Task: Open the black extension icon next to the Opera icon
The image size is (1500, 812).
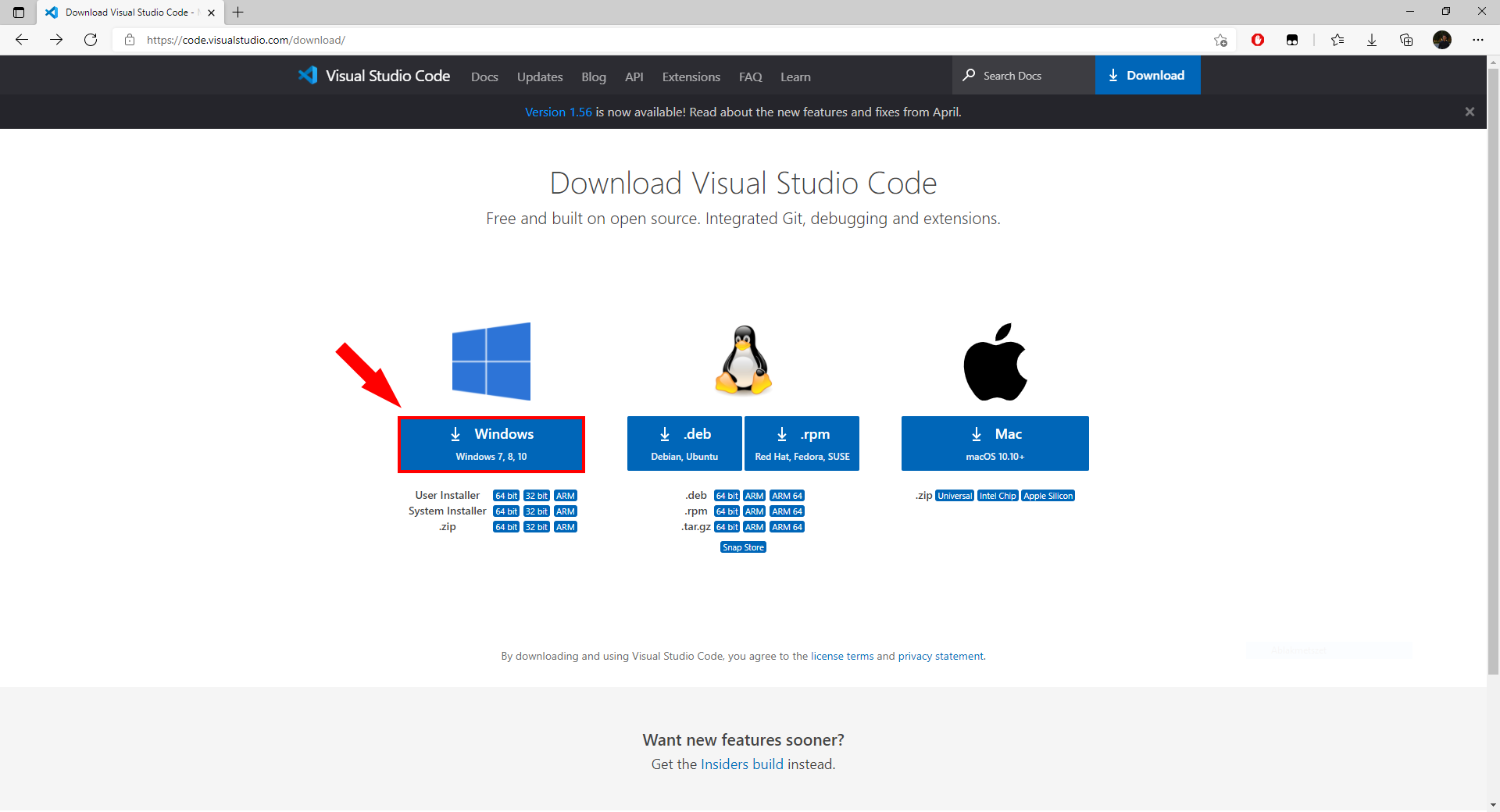Action: (x=1292, y=40)
